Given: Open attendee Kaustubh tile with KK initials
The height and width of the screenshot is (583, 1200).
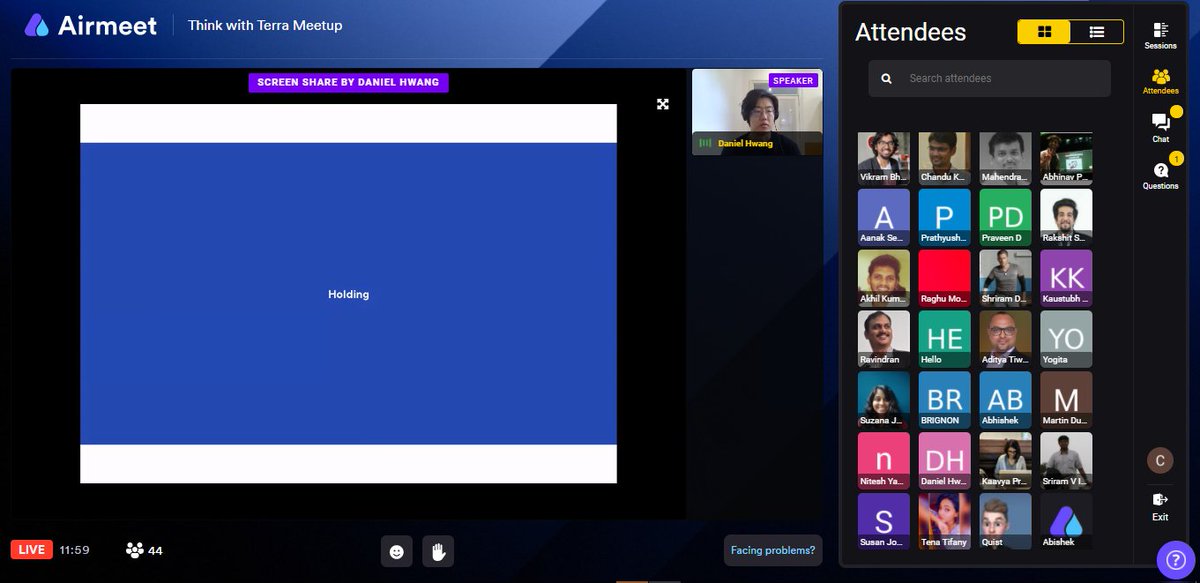Looking at the screenshot, I should pos(1066,277).
